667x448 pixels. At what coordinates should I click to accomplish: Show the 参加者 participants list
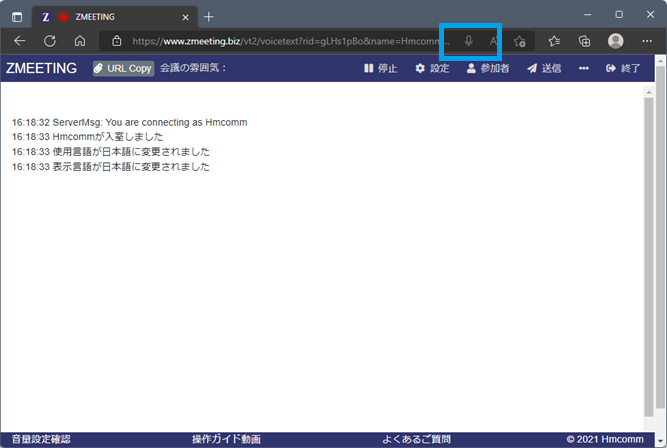tap(487, 69)
